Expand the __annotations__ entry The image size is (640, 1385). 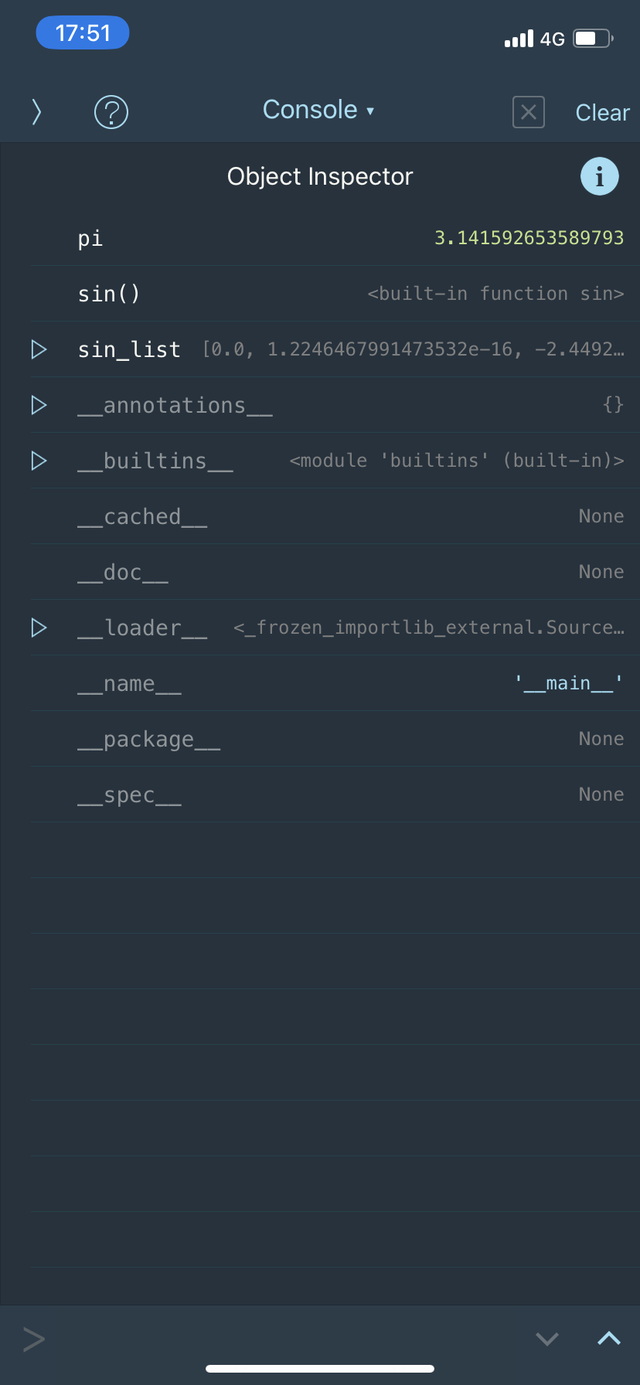click(x=39, y=405)
